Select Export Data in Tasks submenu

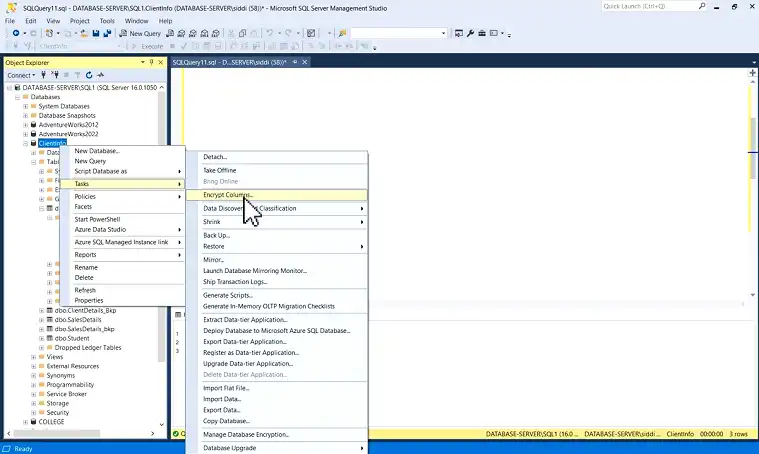click(276, 410)
